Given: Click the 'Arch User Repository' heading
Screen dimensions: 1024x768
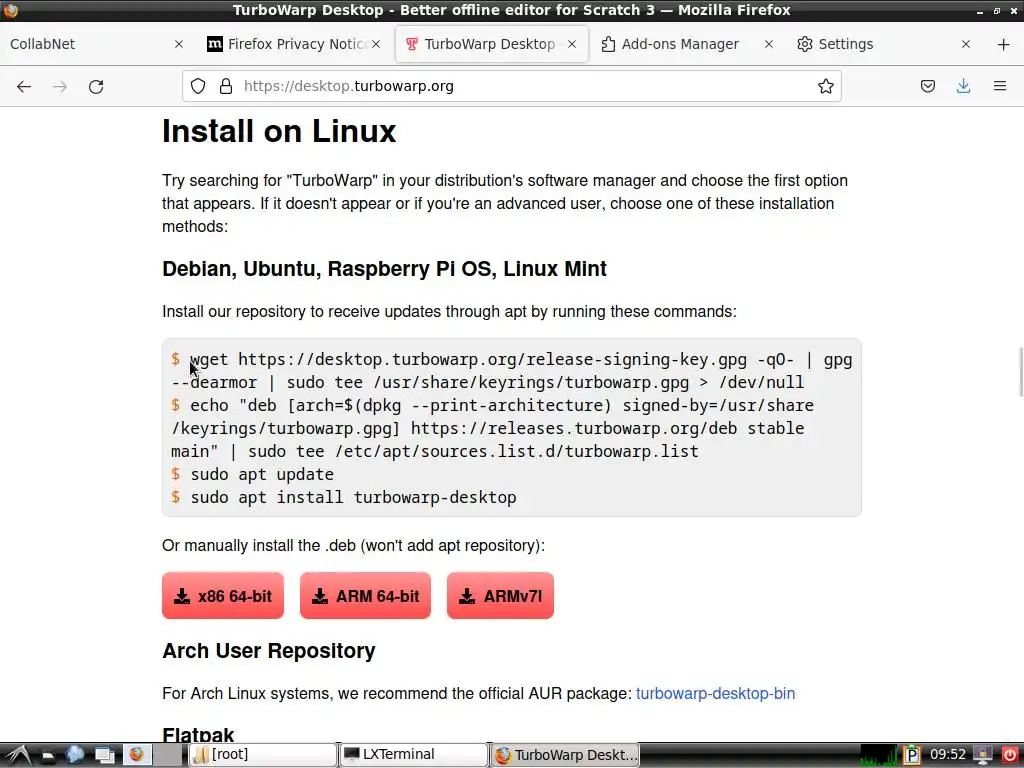Looking at the screenshot, I should [x=268, y=650].
